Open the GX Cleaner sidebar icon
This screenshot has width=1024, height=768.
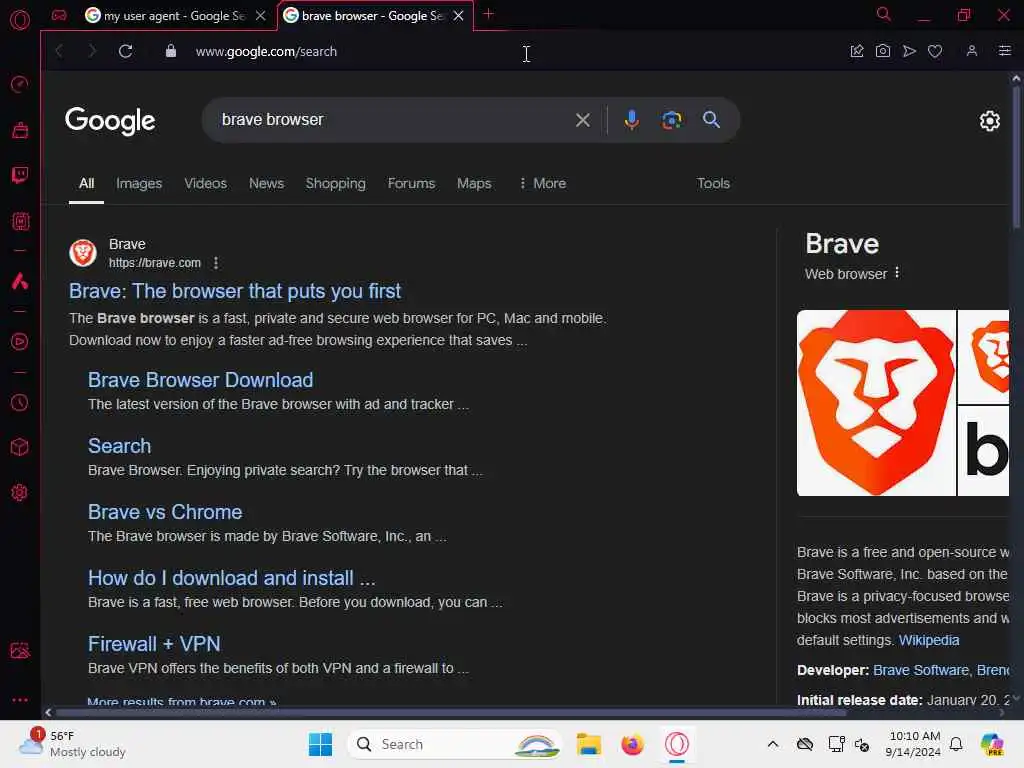20,130
